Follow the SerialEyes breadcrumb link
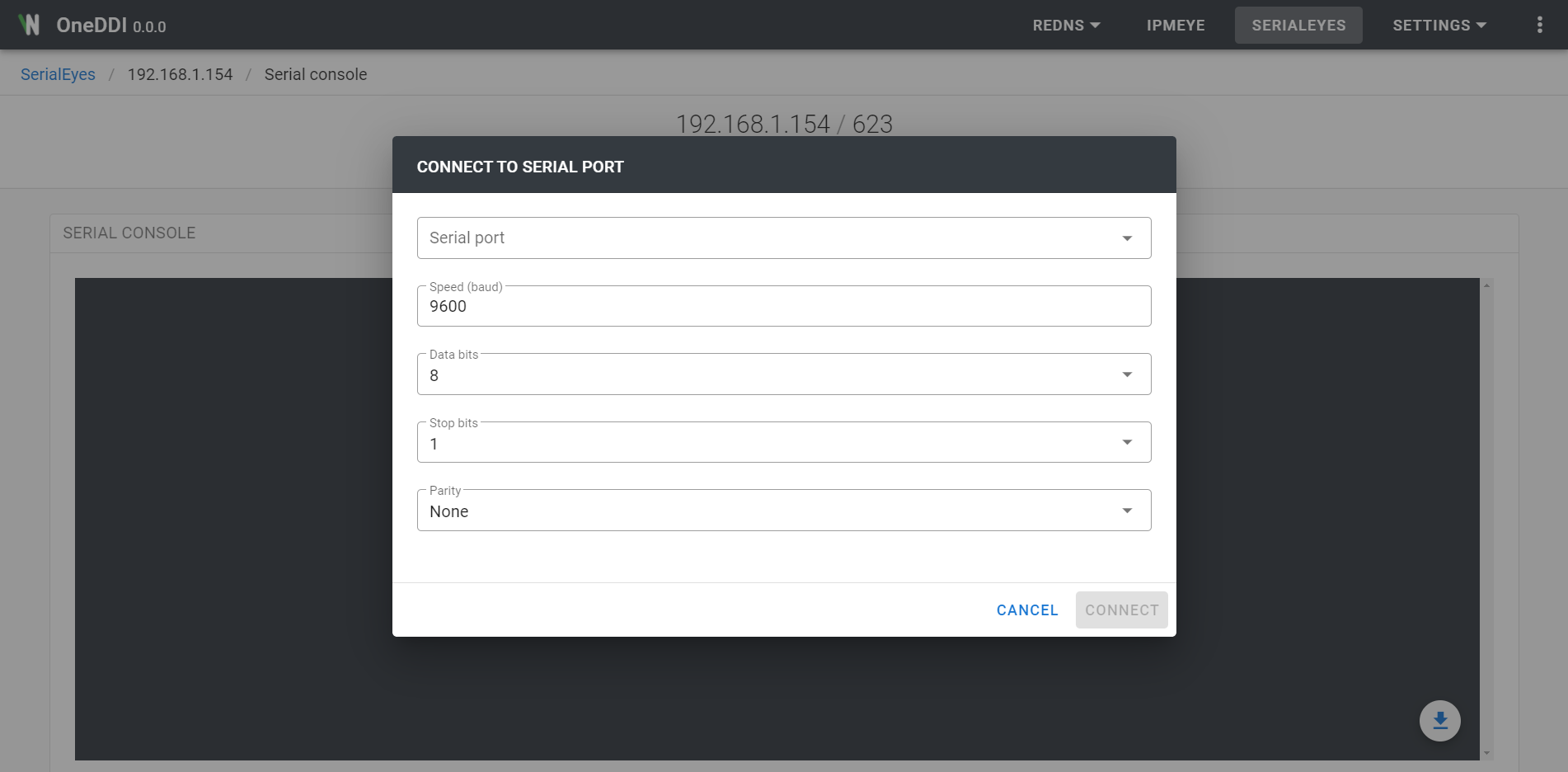The image size is (1568, 772). click(x=58, y=74)
